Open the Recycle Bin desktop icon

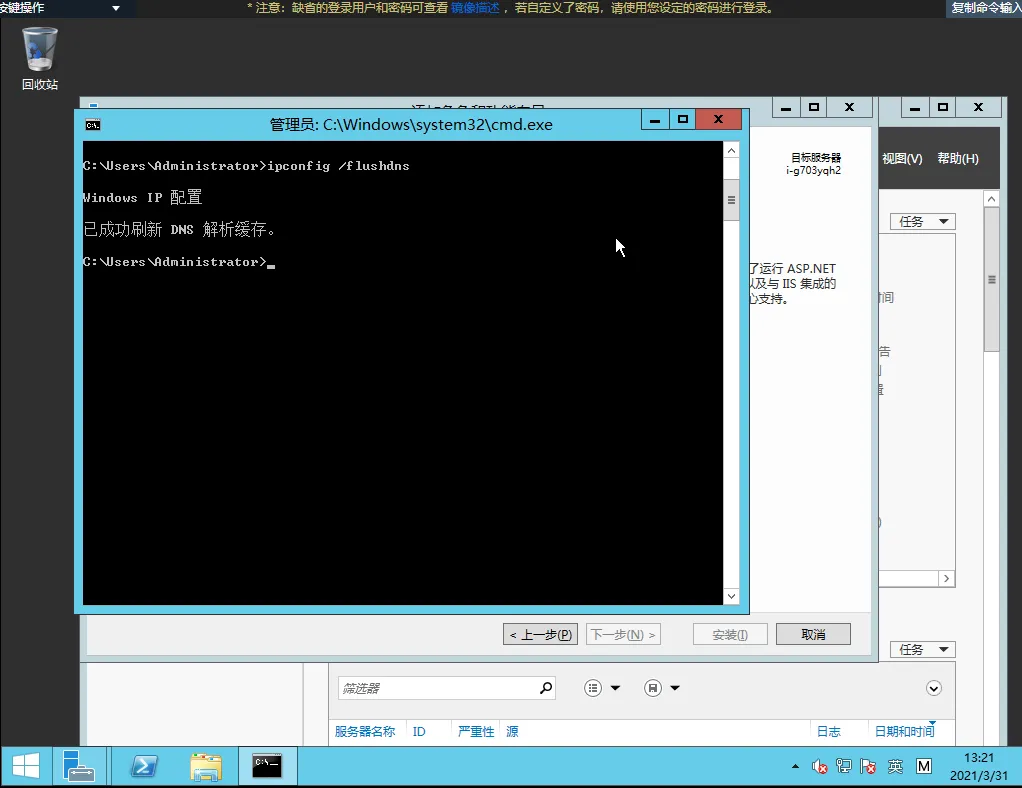click(x=40, y=58)
